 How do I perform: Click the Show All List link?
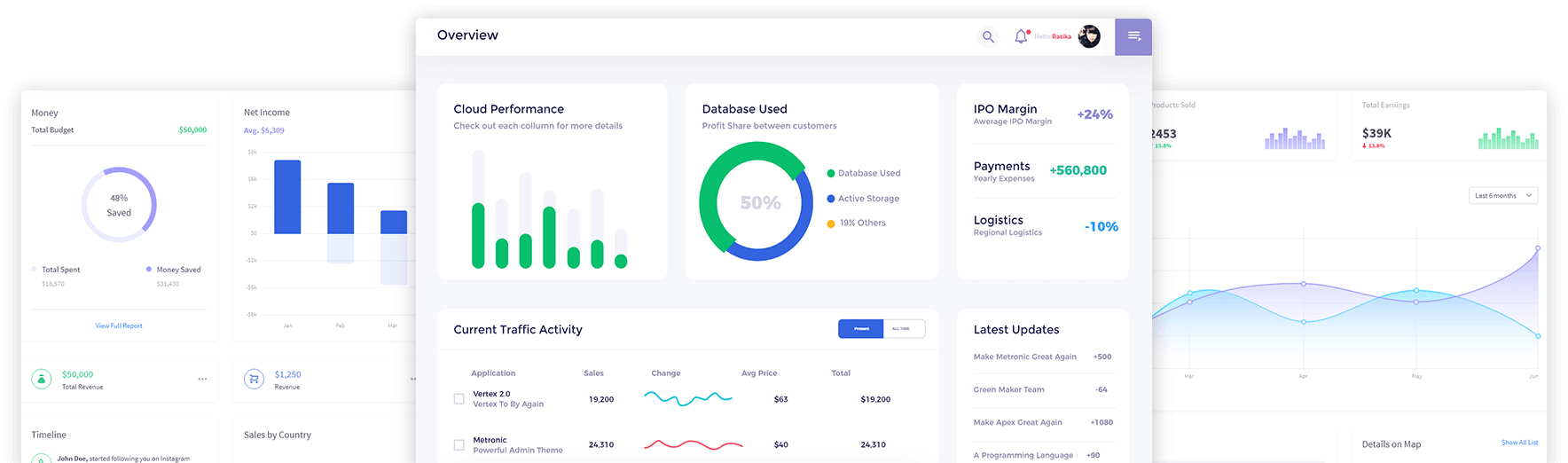(x=1519, y=443)
